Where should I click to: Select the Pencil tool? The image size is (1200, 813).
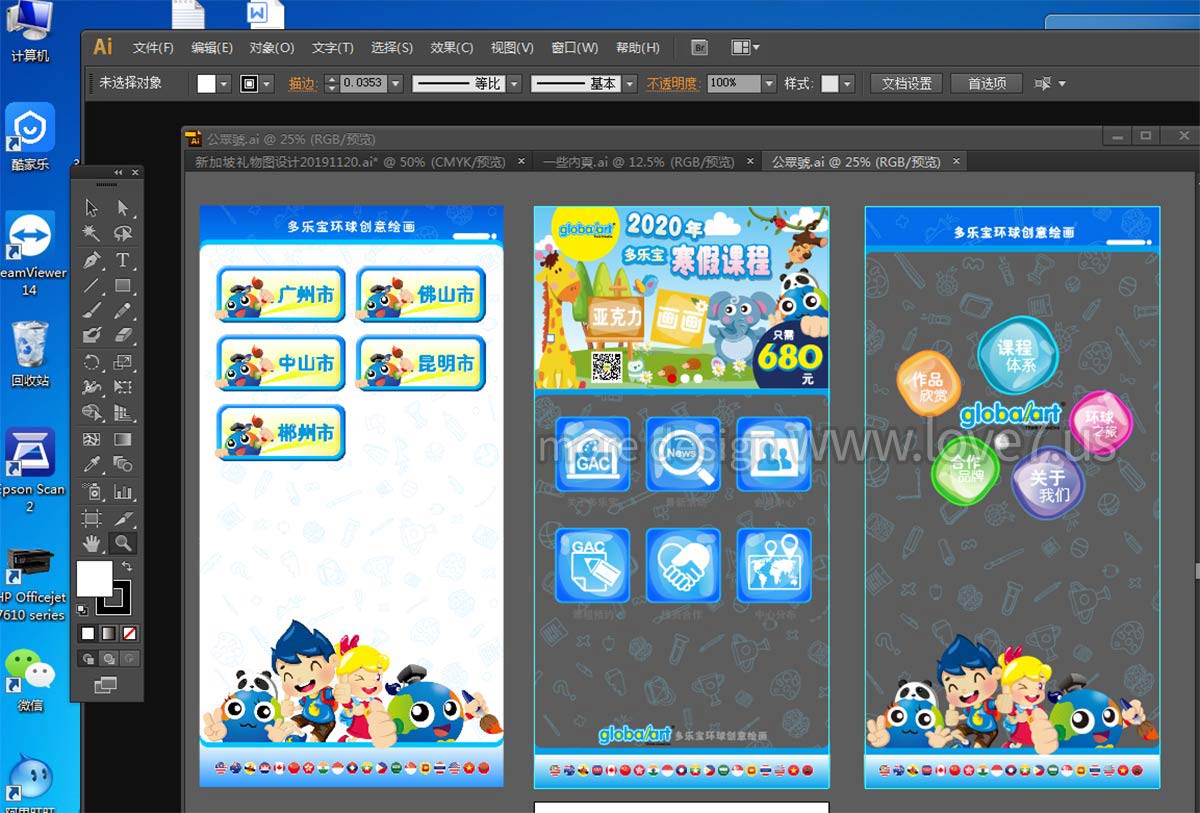pyautogui.click(x=123, y=310)
